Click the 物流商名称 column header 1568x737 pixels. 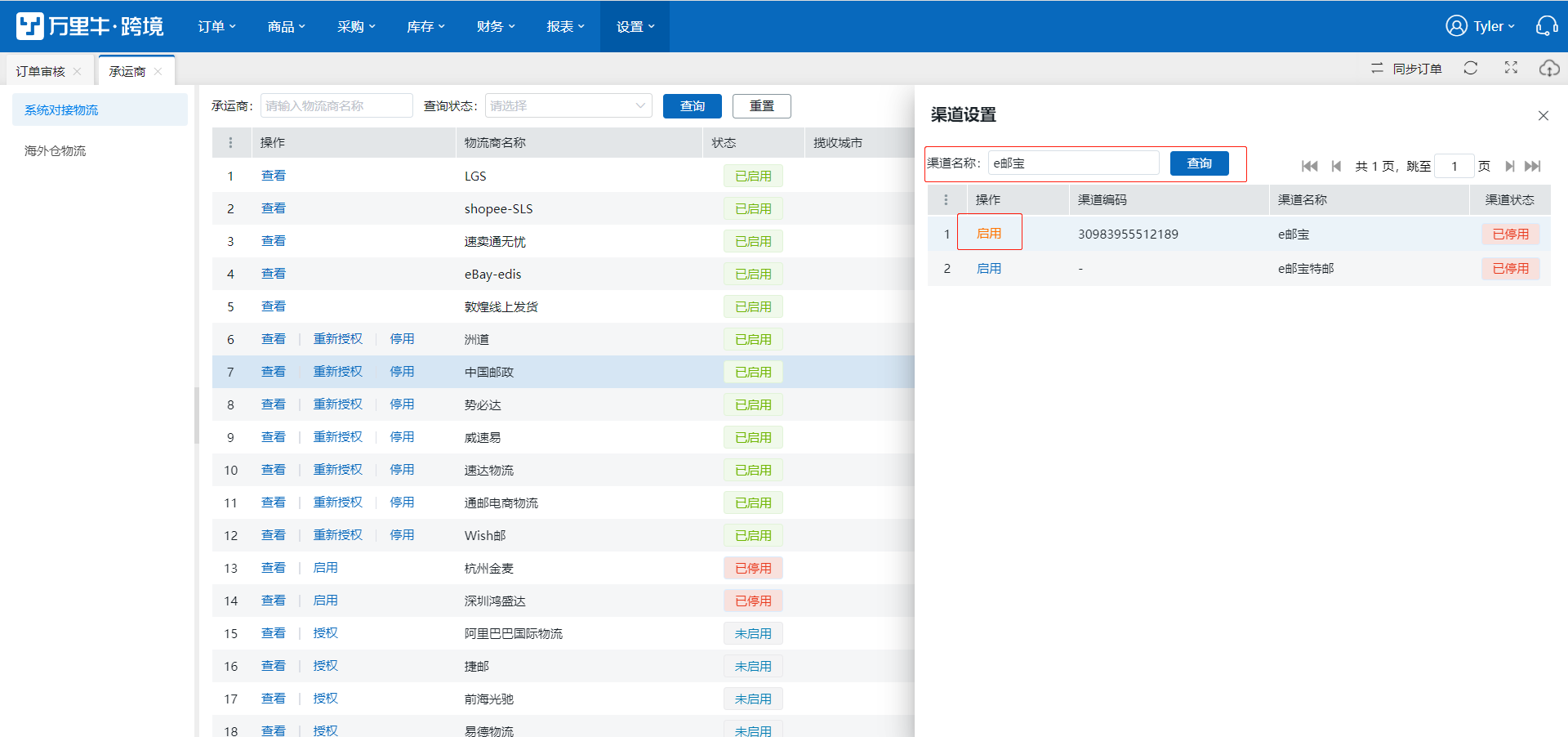point(495,143)
